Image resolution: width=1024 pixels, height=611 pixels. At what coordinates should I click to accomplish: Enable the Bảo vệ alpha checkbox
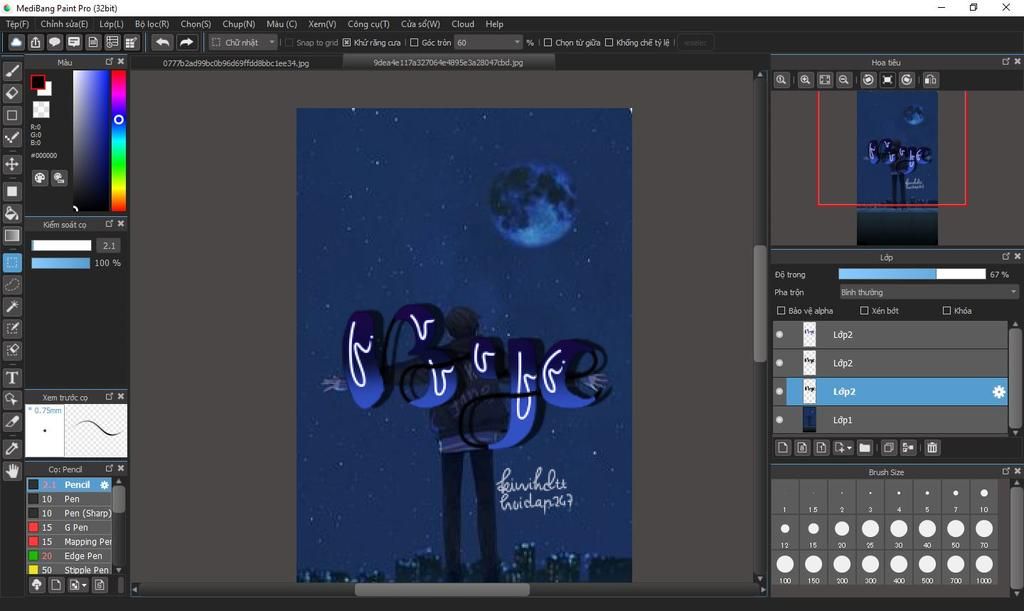(781, 311)
